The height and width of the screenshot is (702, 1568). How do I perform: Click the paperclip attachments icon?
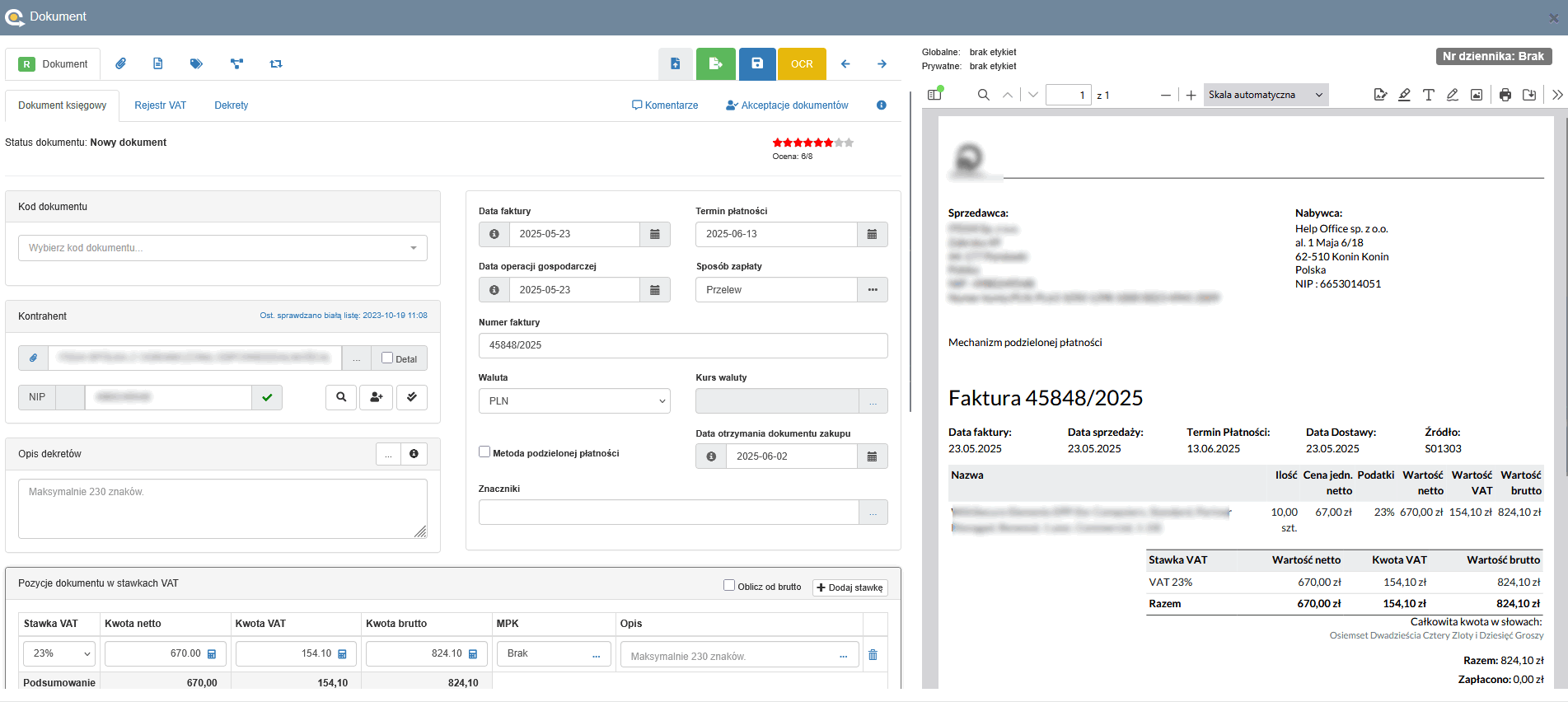(120, 63)
